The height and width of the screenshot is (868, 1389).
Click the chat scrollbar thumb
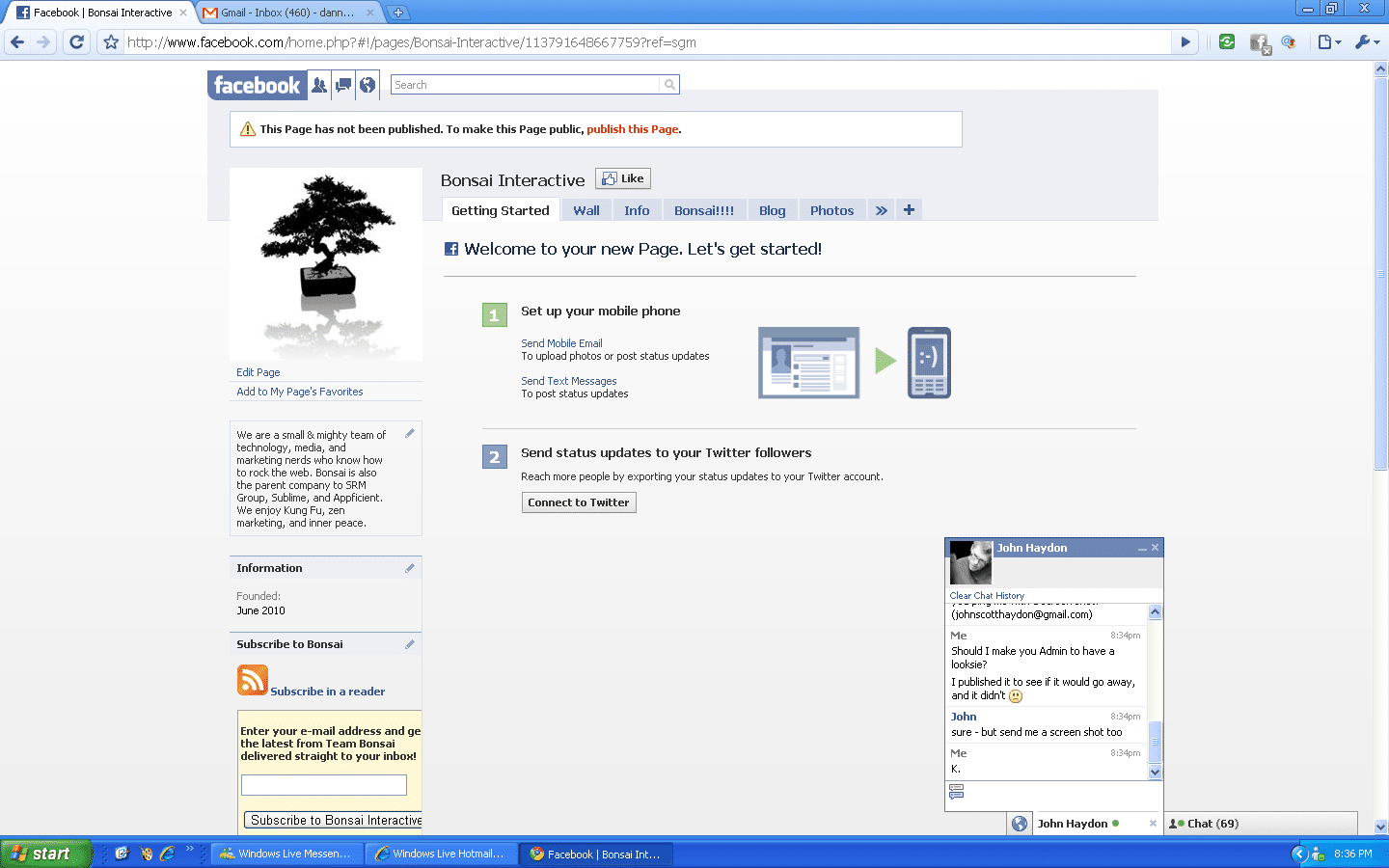[1155, 741]
